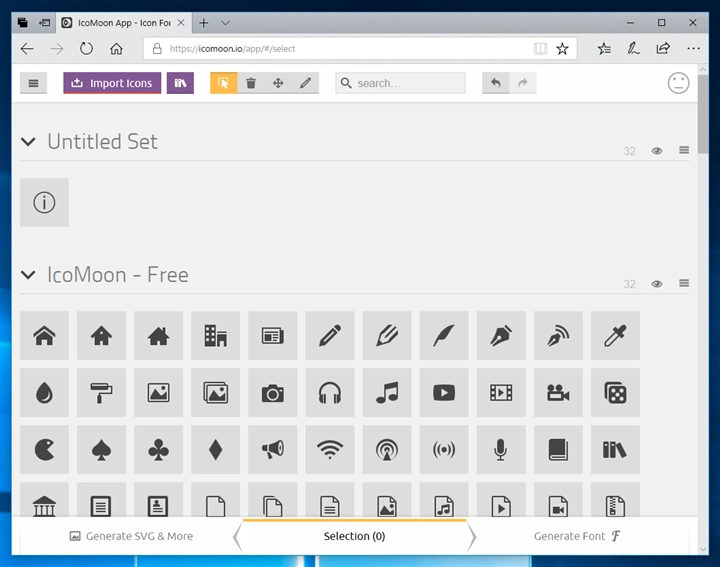Share this page from browser toolbar
The height and width of the screenshot is (567, 720).
click(x=663, y=49)
